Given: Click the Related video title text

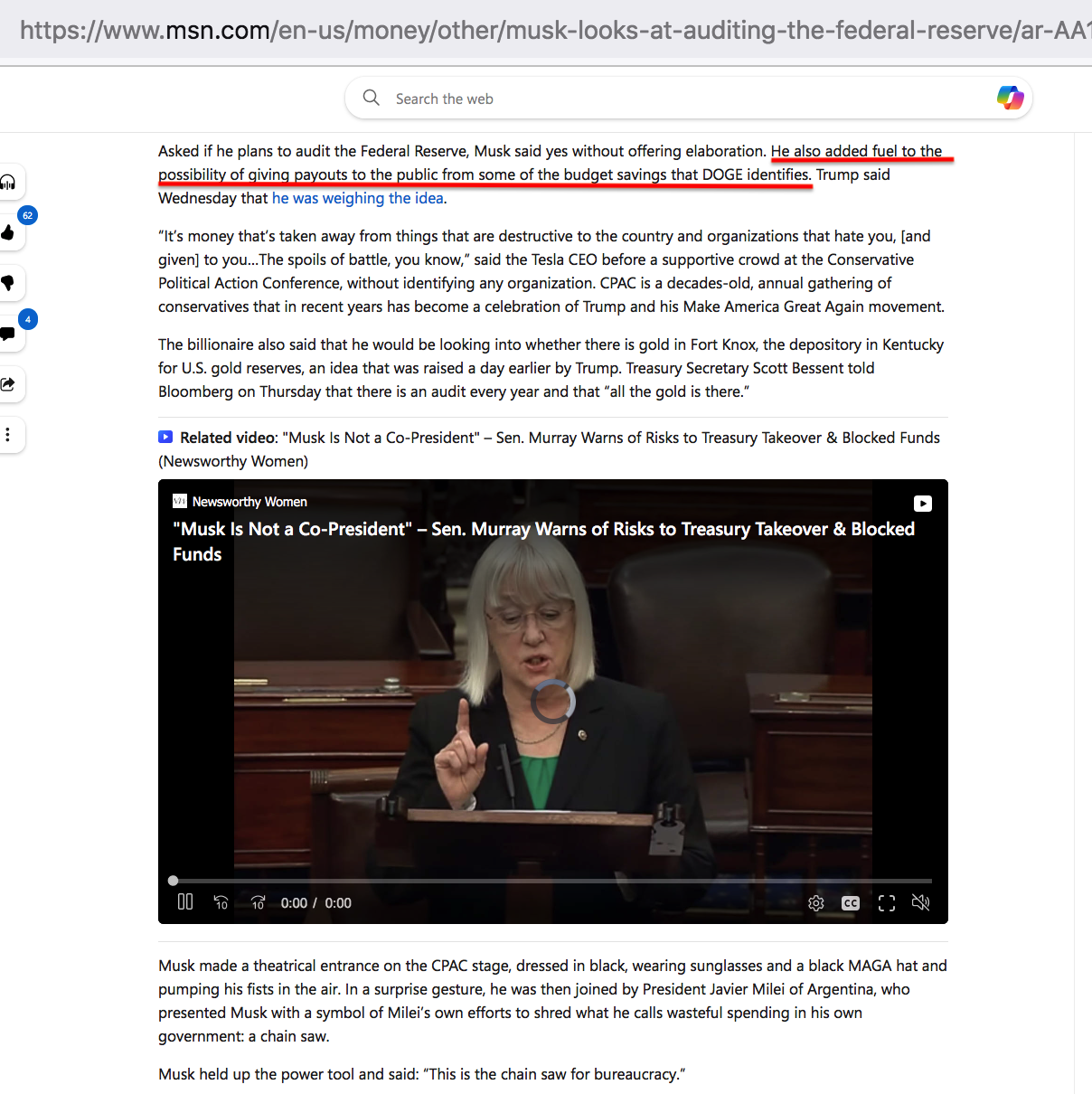Looking at the screenshot, I should [x=549, y=449].
